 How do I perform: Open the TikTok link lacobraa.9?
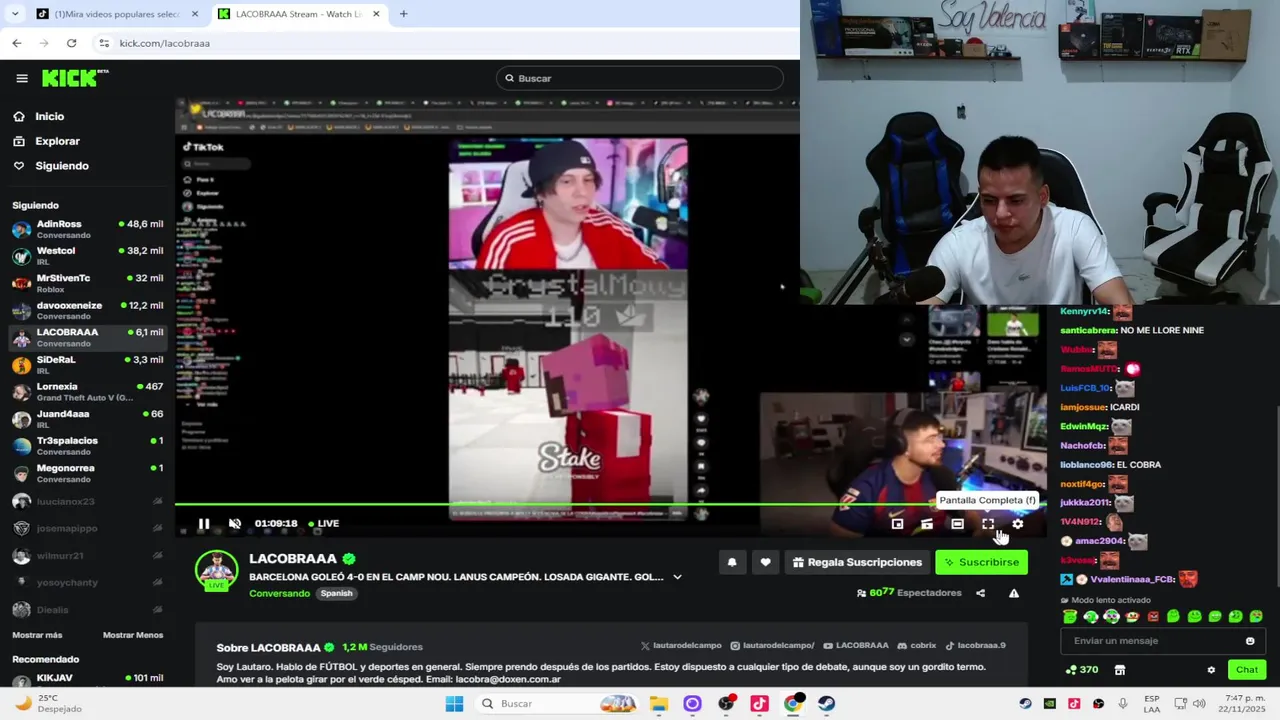coord(976,646)
